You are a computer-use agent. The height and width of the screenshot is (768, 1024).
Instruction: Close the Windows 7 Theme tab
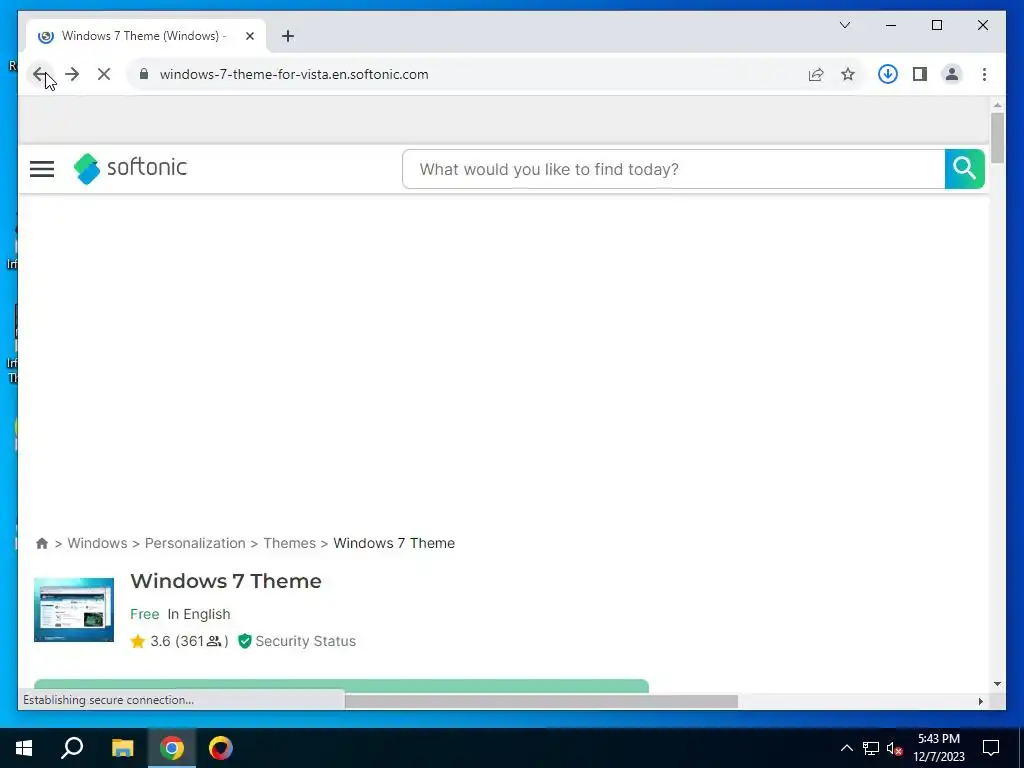coord(249,36)
